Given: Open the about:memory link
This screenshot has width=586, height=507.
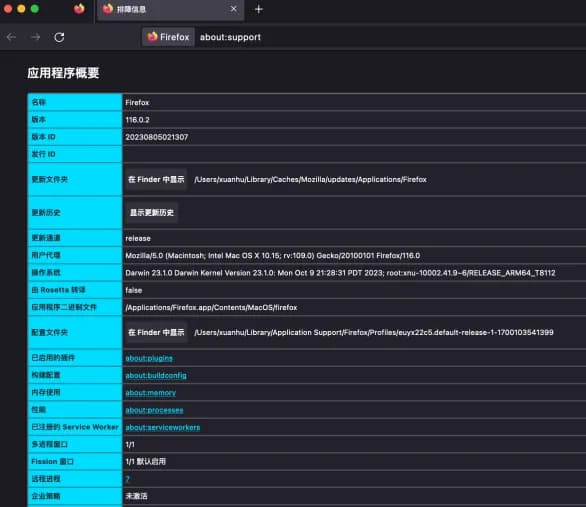Looking at the screenshot, I should point(151,393).
